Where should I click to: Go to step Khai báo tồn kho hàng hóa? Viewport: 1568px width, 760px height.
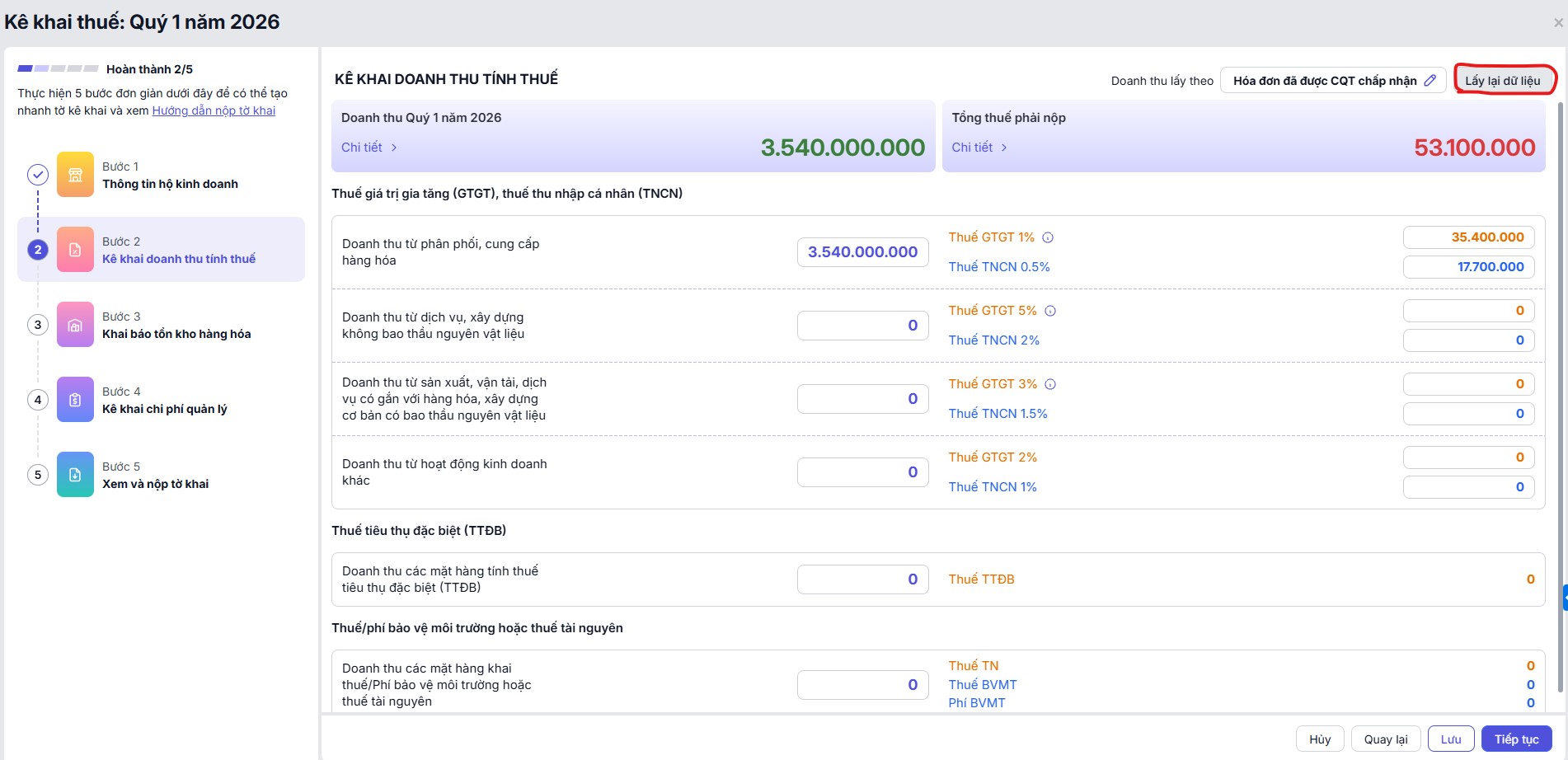coord(176,334)
